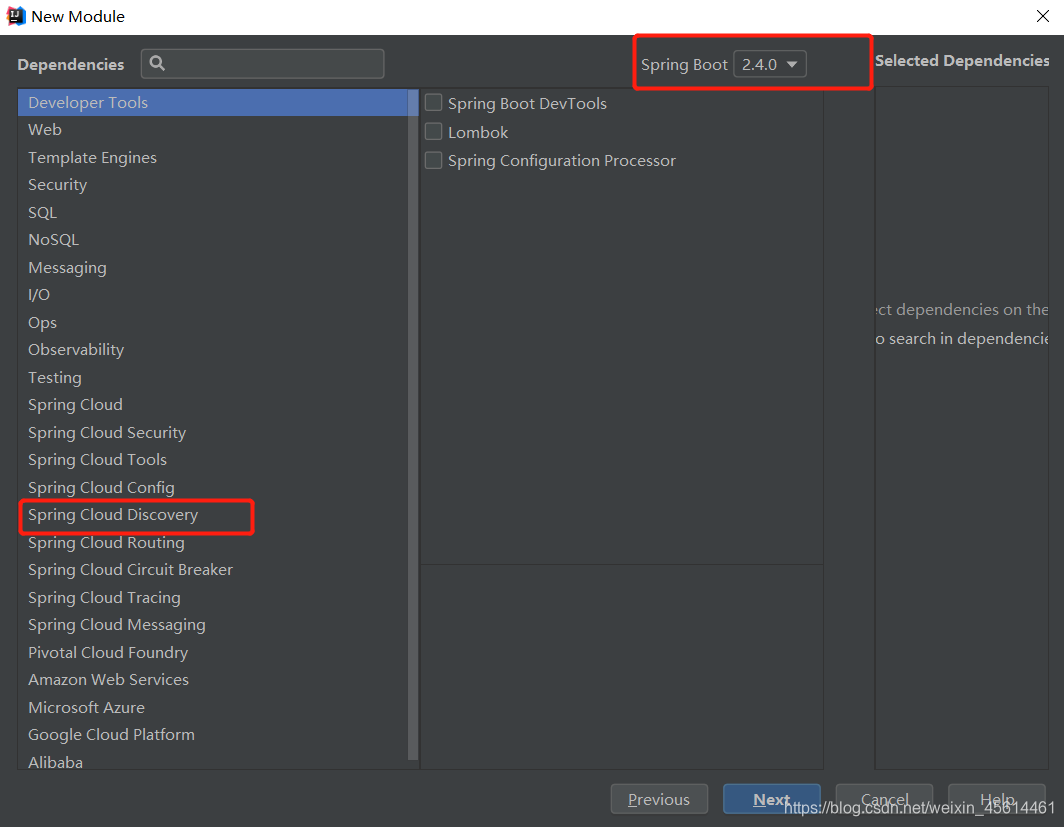The width and height of the screenshot is (1064, 827).
Task: Choose Spring Cloud Routing category
Action: [x=213, y=542]
